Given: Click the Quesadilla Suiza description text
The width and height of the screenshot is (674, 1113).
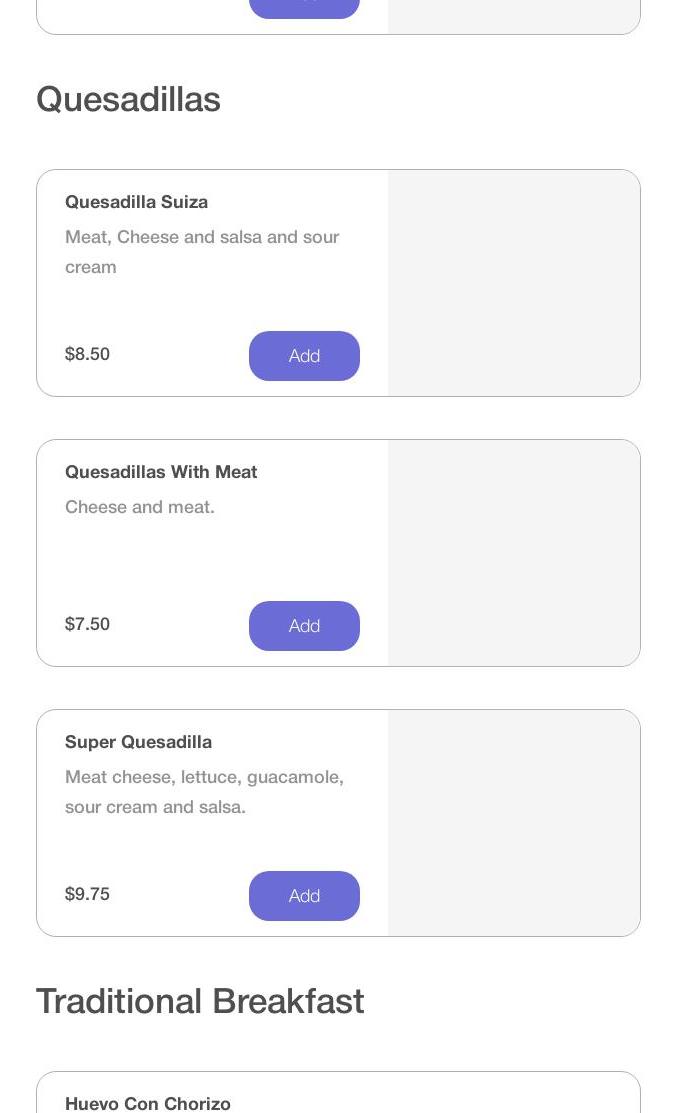Looking at the screenshot, I should click(x=202, y=252).
